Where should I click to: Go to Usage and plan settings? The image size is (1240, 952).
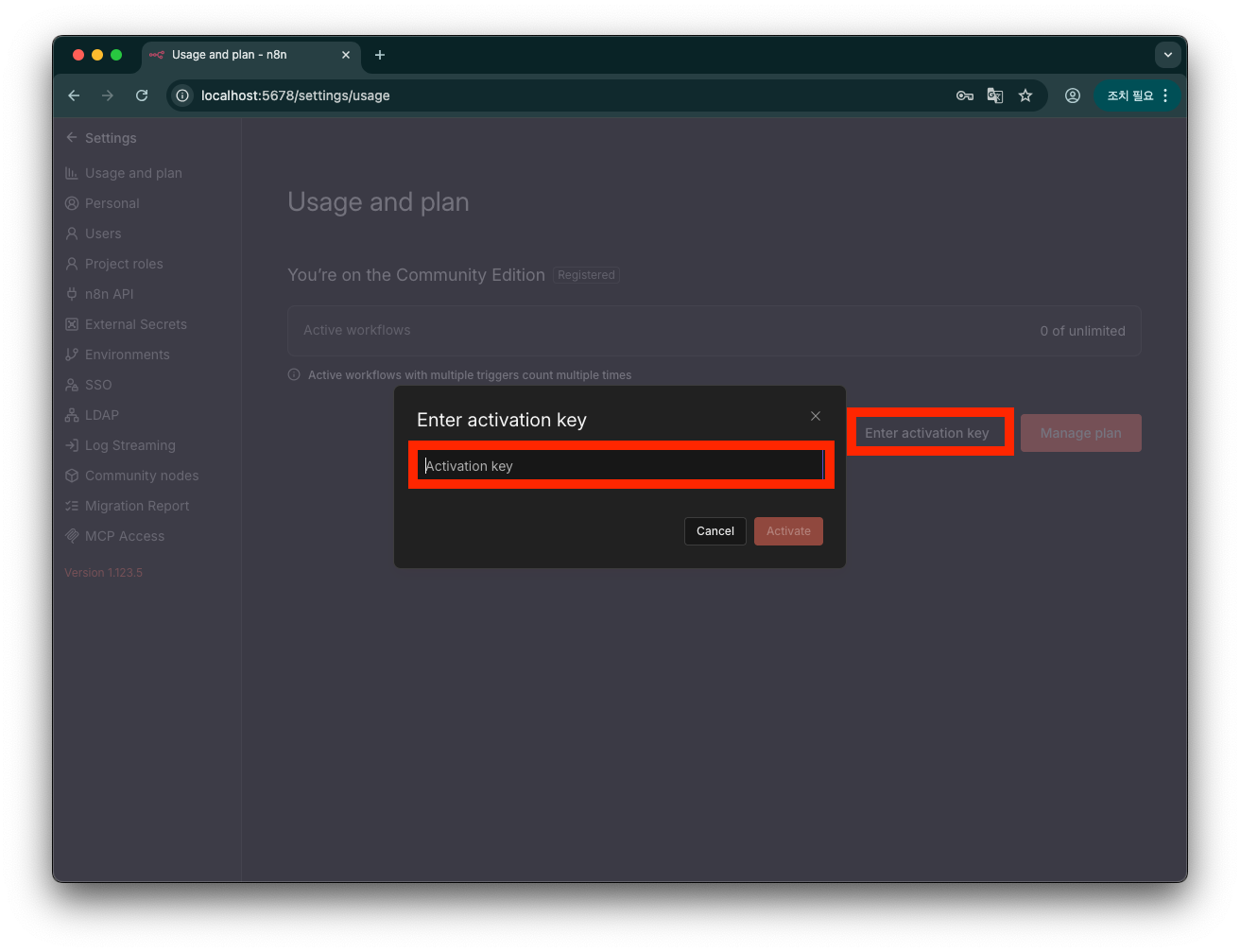point(133,173)
